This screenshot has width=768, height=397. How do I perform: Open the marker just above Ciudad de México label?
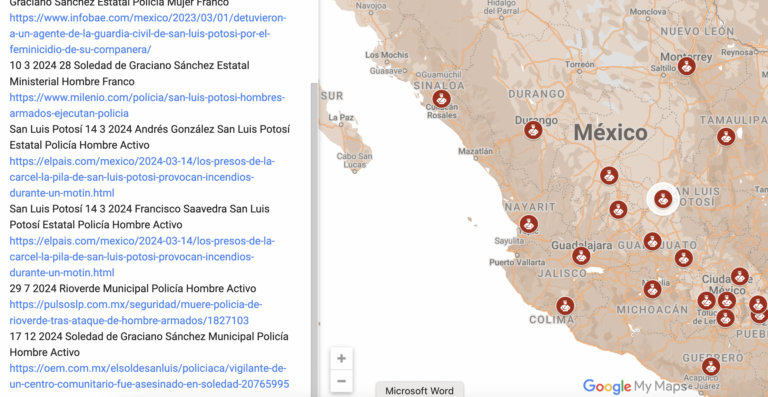click(740, 276)
